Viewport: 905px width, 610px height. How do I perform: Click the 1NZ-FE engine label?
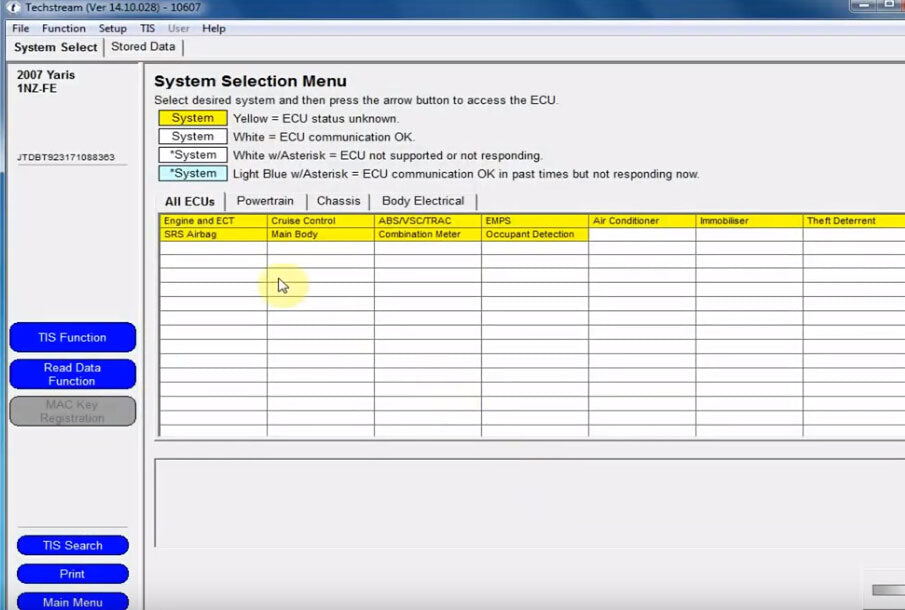click(37, 88)
